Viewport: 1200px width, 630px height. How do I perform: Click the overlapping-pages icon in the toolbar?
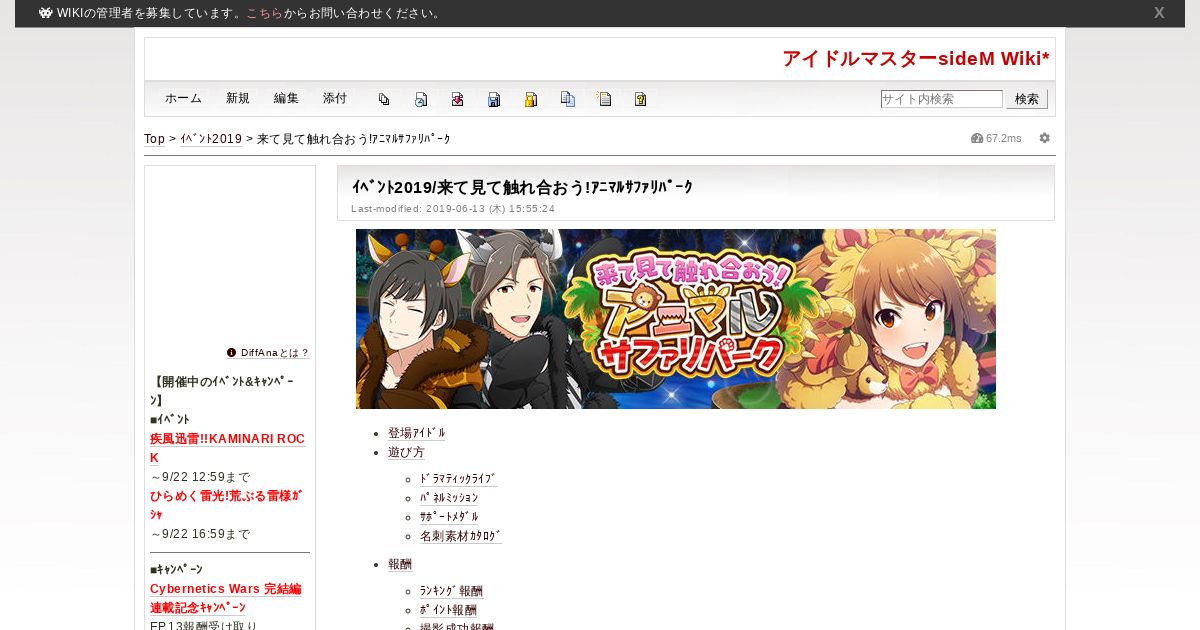[384, 99]
